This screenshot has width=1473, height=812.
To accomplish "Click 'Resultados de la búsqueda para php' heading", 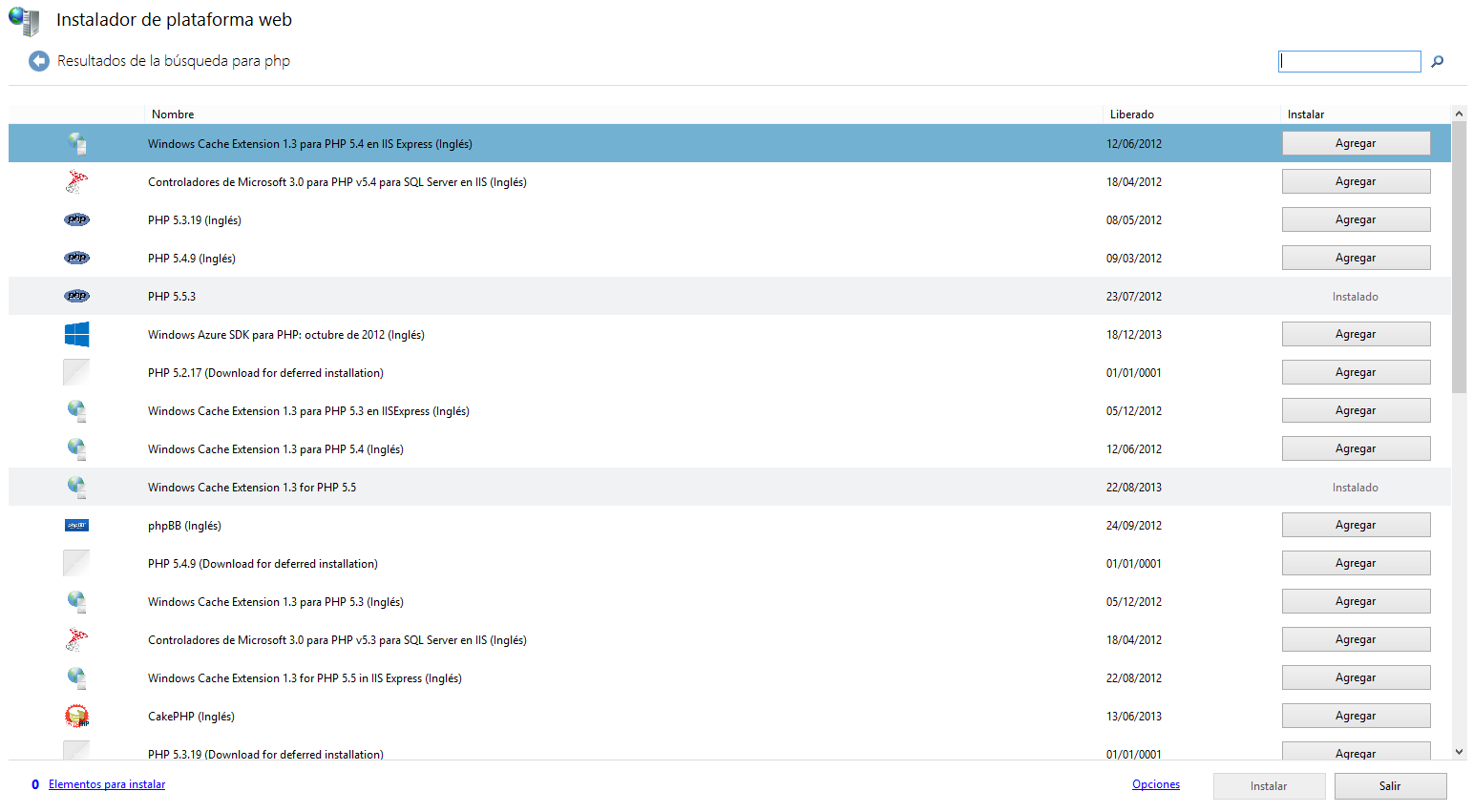I will (x=174, y=61).
